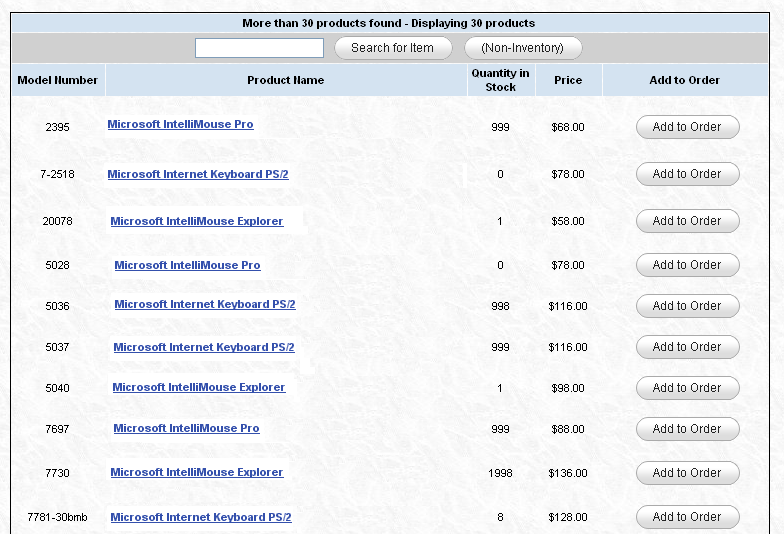This screenshot has width=784, height=534.
Task: Click stock quantity 998 for model 5036
Action: coord(500,306)
